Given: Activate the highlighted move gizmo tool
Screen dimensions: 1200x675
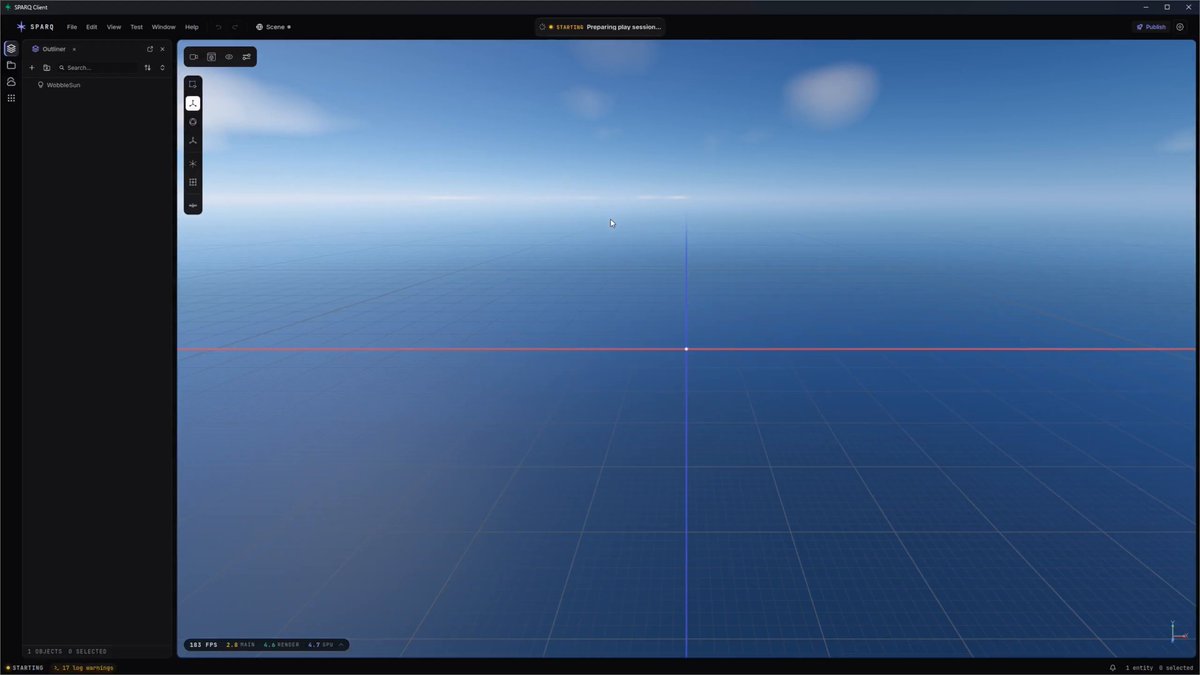Looking at the screenshot, I should (x=193, y=103).
